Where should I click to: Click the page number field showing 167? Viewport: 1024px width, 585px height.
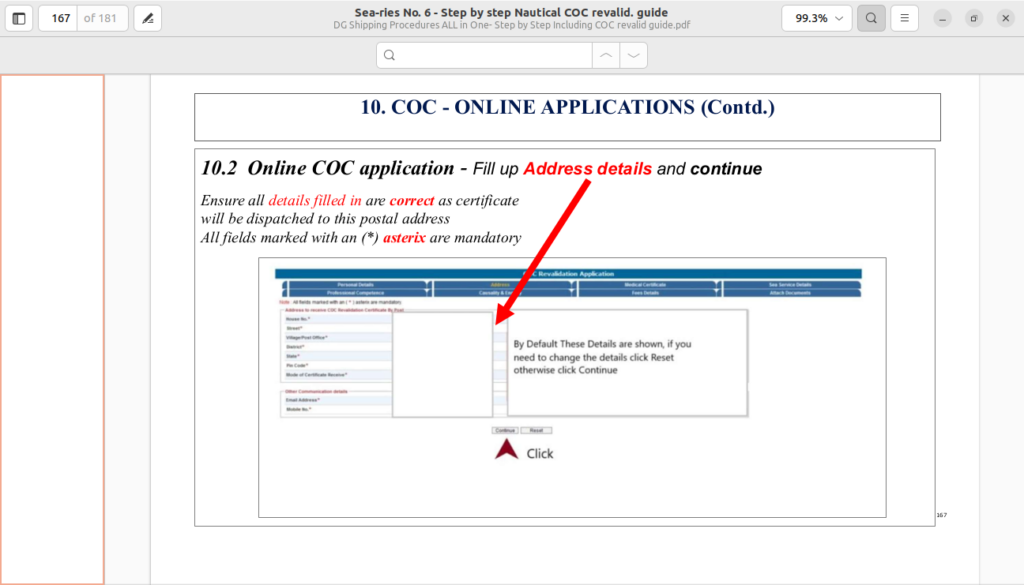click(x=61, y=18)
